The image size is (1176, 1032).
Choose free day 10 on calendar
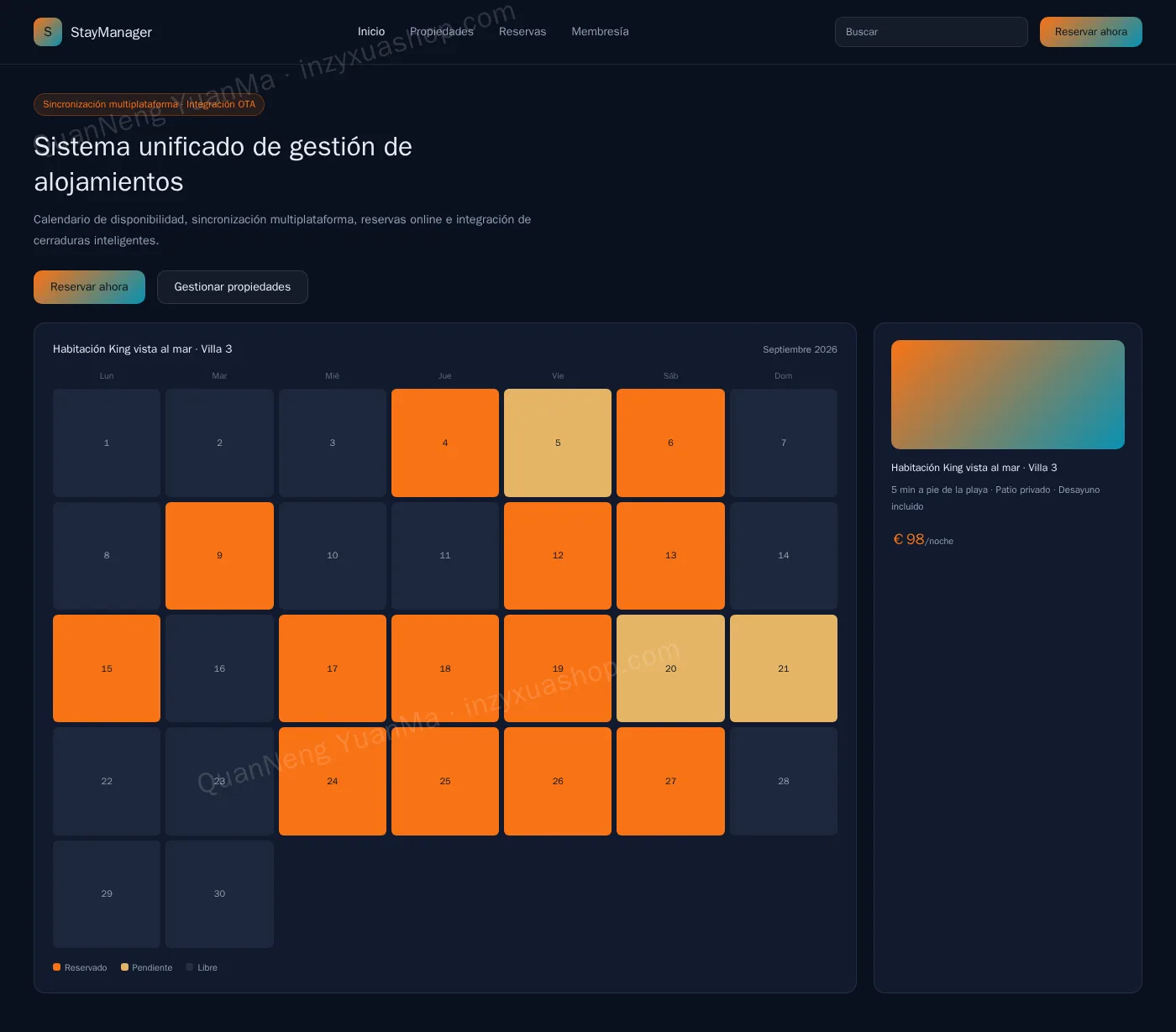point(333,556)
